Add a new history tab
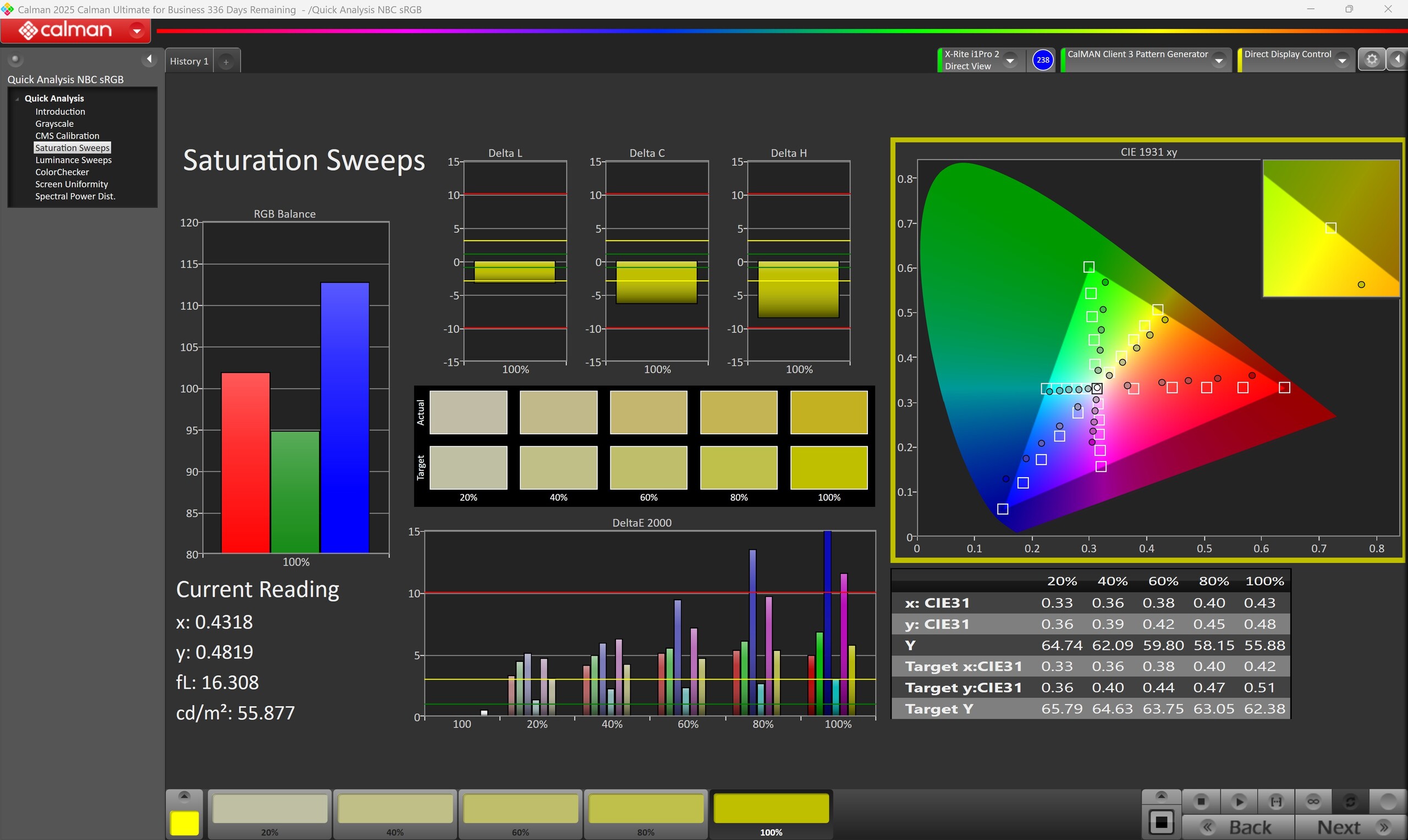The height and width of the screenshot is (840, 1408). point(226,62)
